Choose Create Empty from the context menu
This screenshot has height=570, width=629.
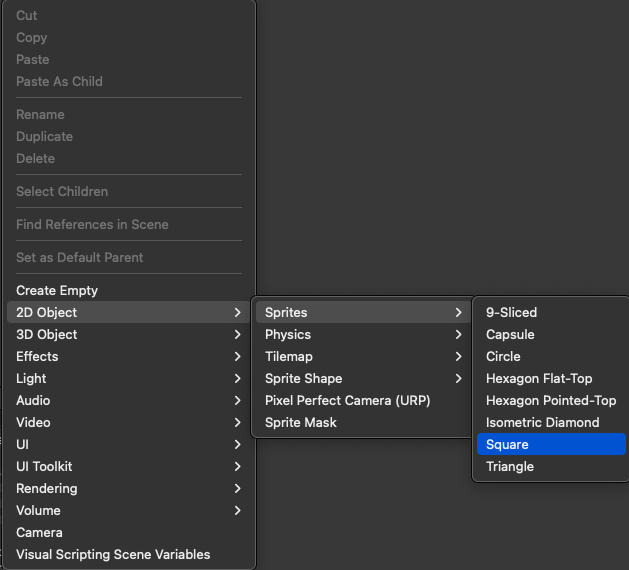tap(128, 290)
